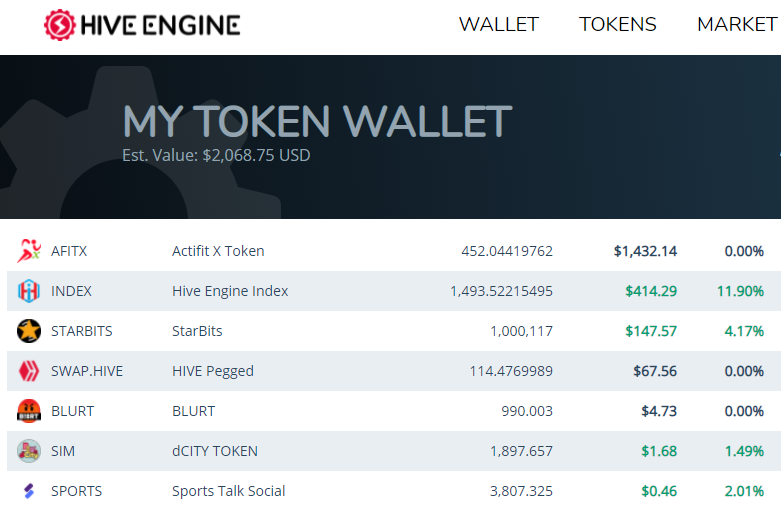The image size is (781, 510).
Task: Select the SWAP.HIVE symbol text
Action: tap(87, 371)
